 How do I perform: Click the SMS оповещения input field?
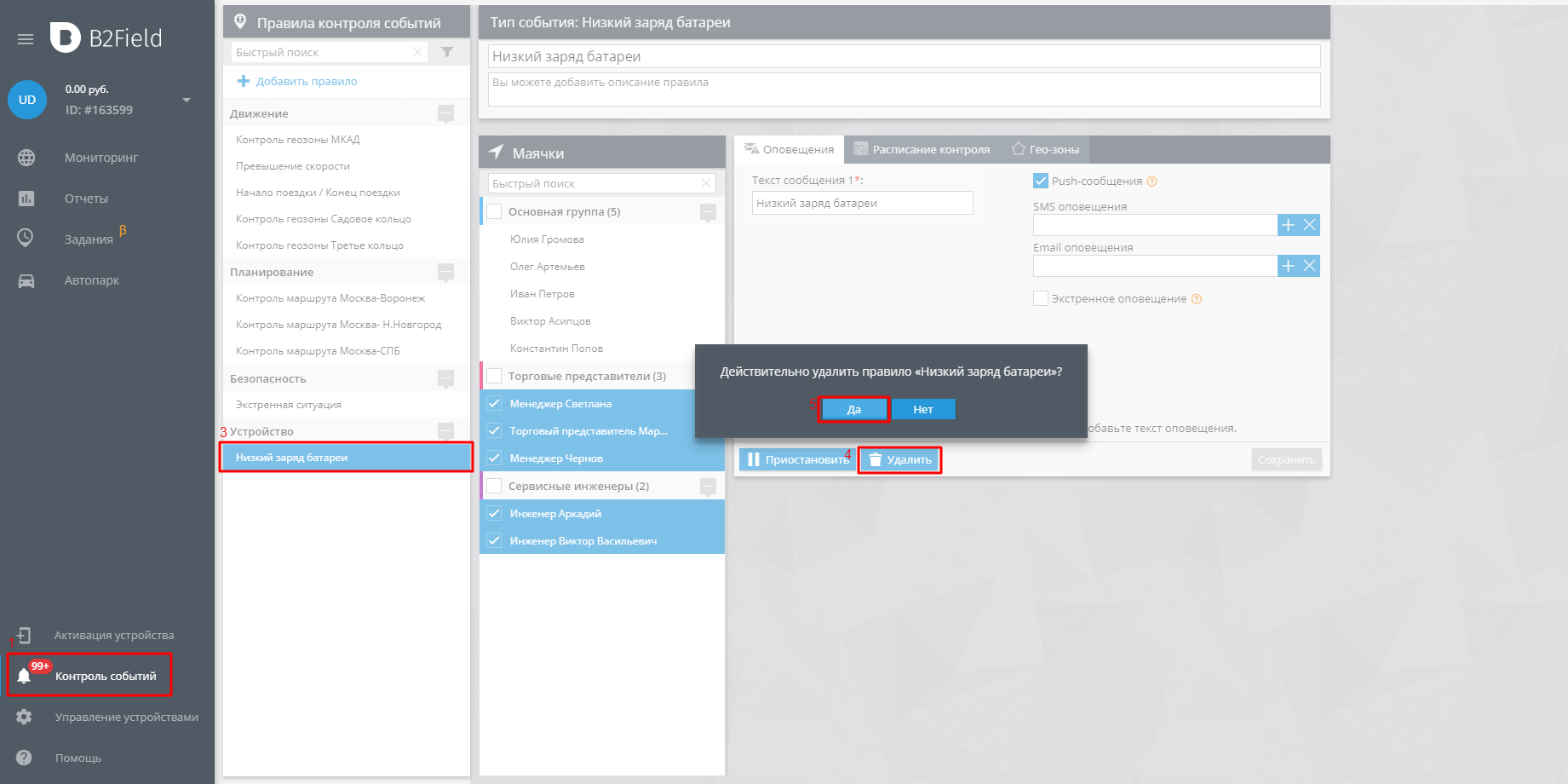click(1155, 225)
